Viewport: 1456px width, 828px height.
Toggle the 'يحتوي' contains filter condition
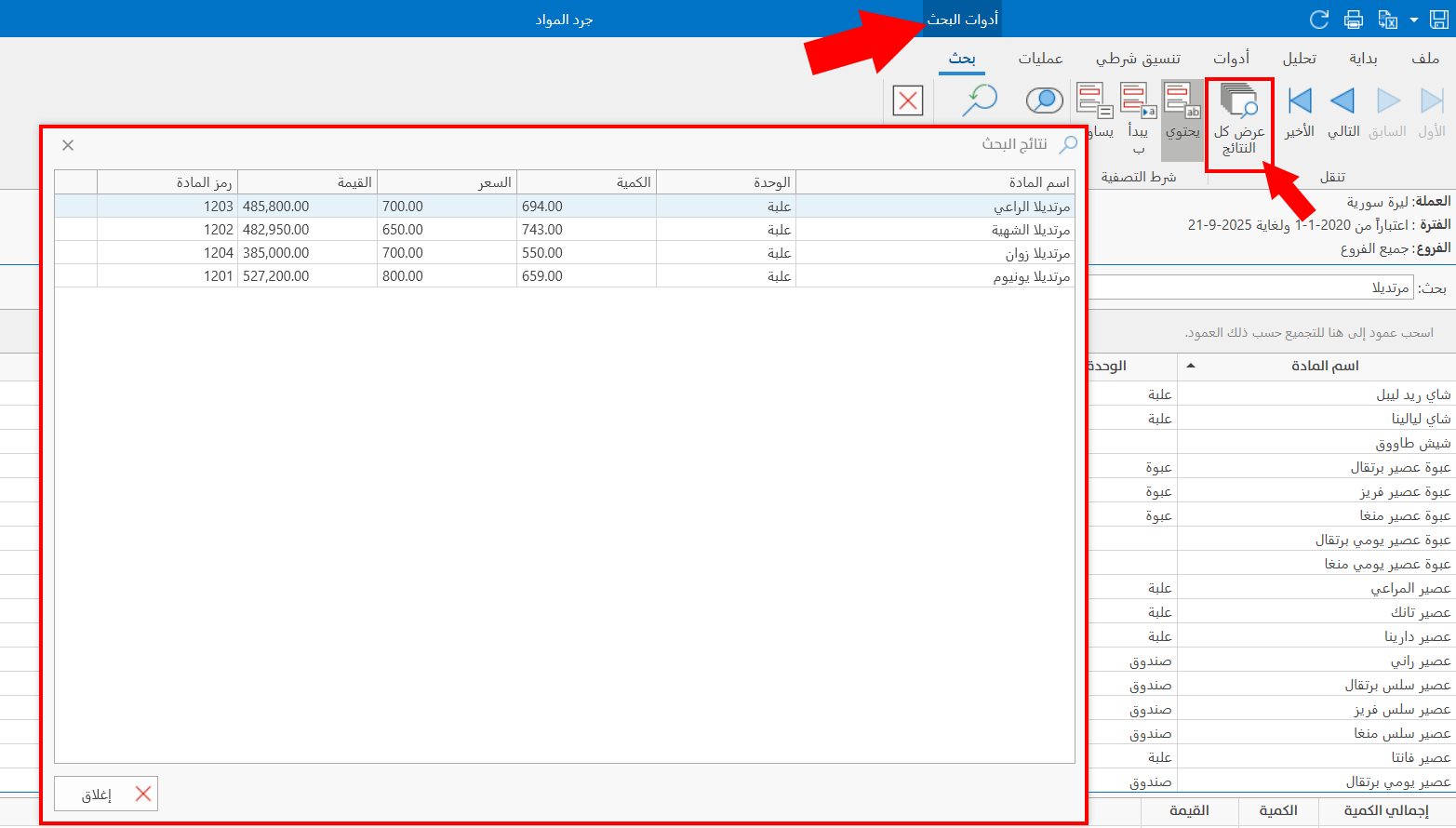(1182, 100)
